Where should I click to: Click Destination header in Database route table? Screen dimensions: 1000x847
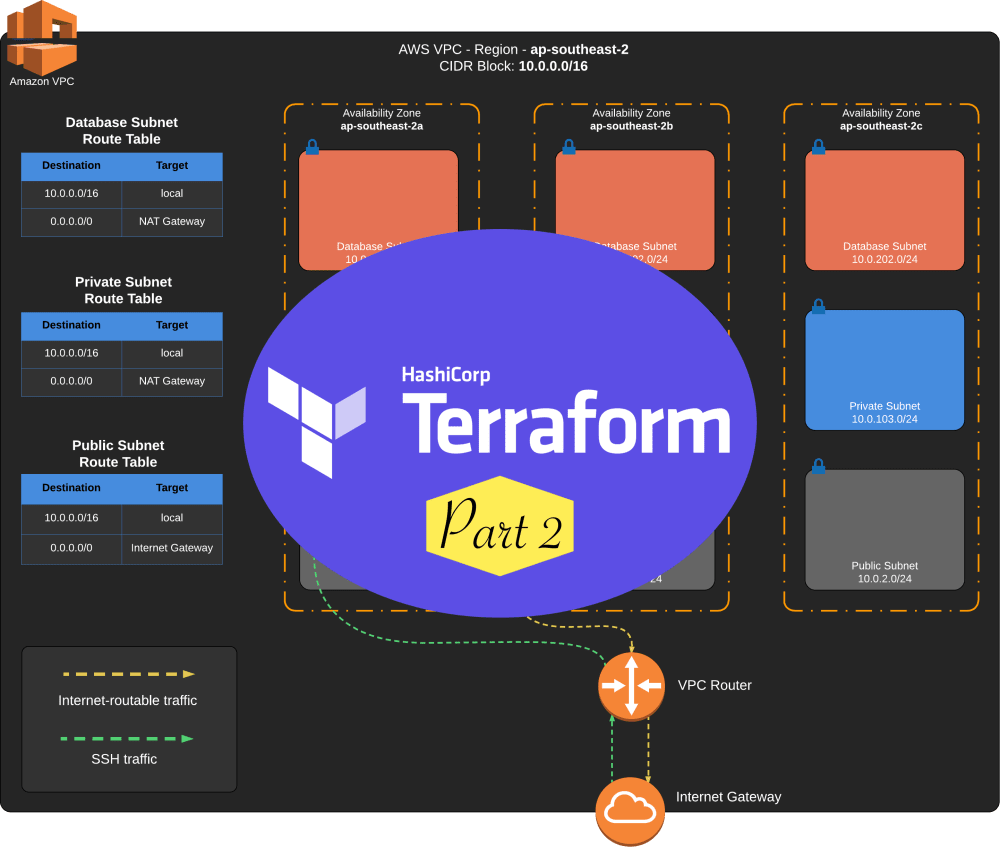point(71,166)
